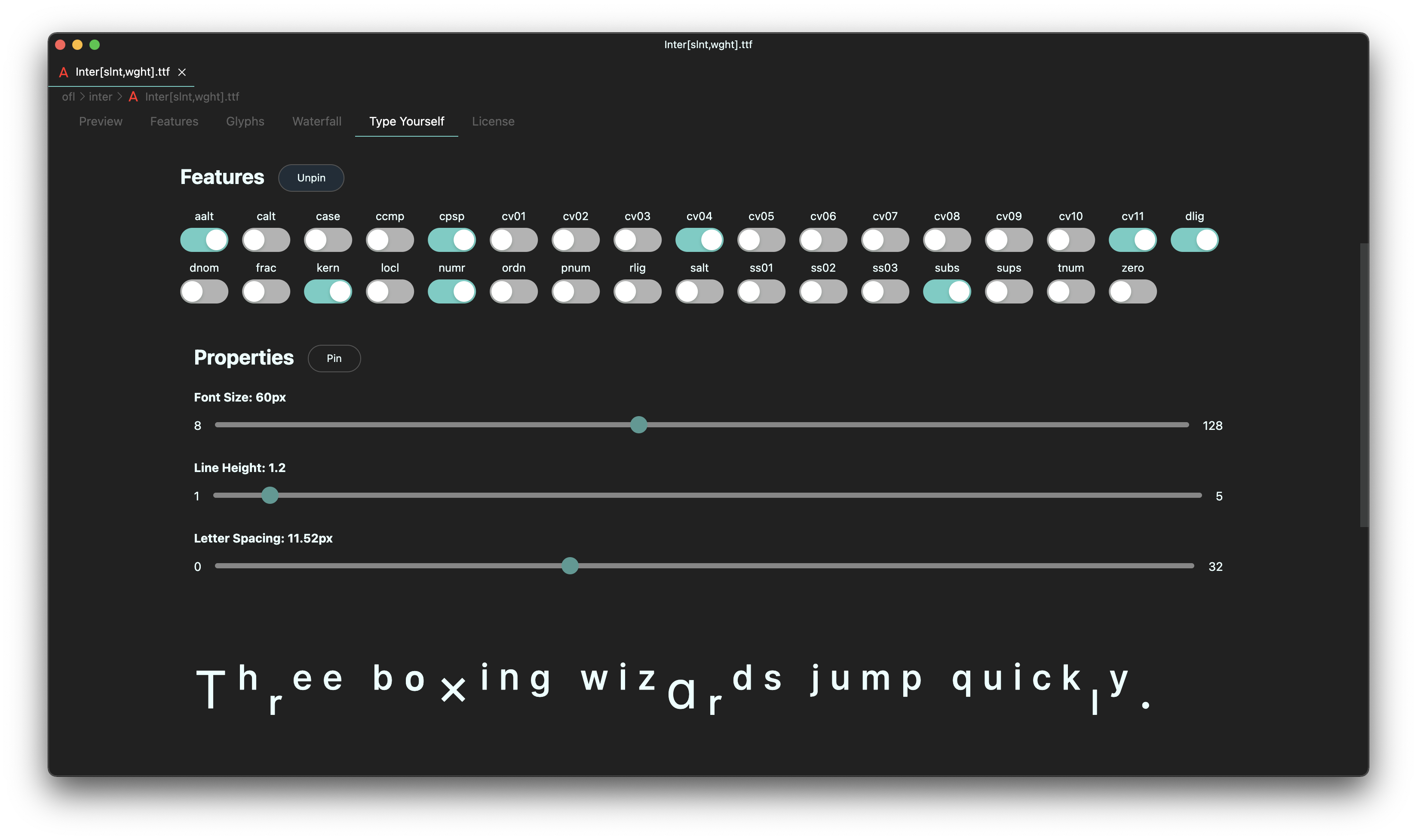The width and height of the screenshot is (1417, 840).
Task: Open the Glyphs tab
Action: [x=245, y=121]
